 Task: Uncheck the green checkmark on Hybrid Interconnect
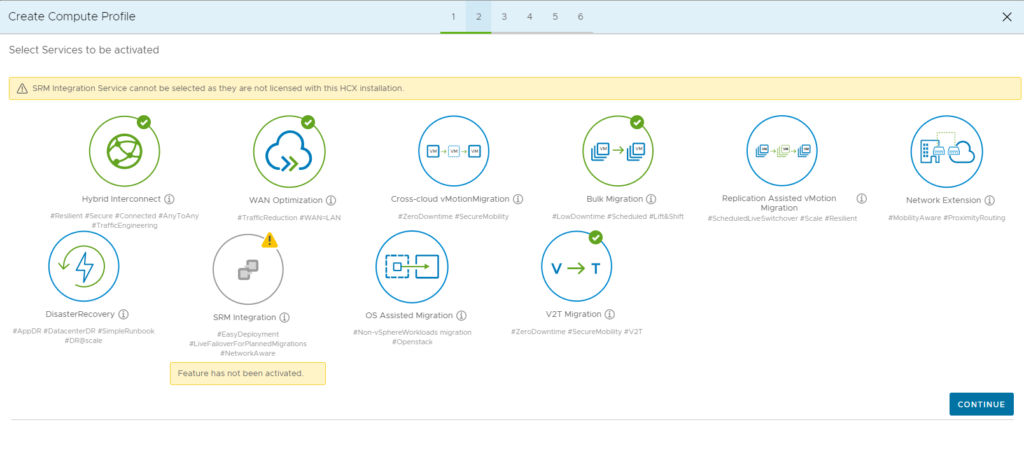coord(144,122)
